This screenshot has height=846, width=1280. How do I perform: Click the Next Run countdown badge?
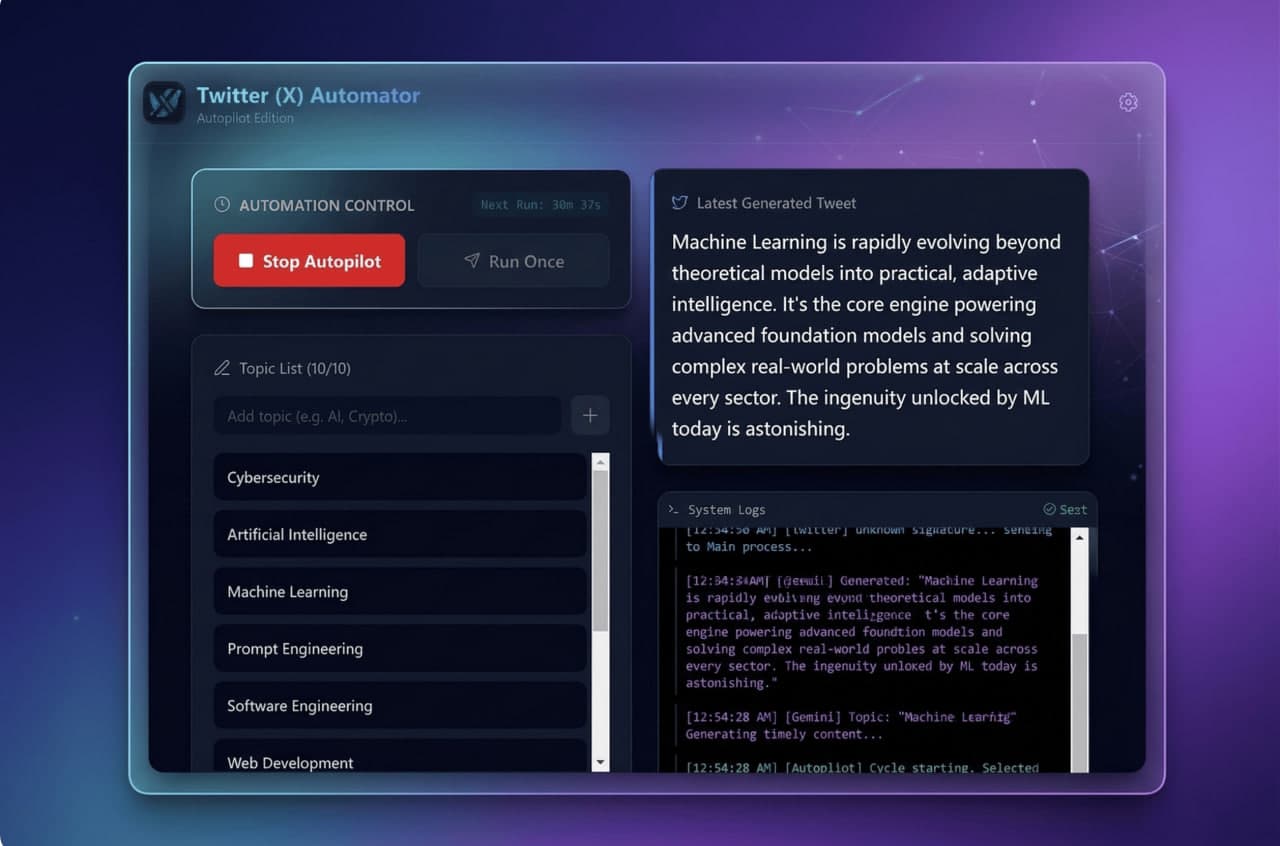(541, 204)
